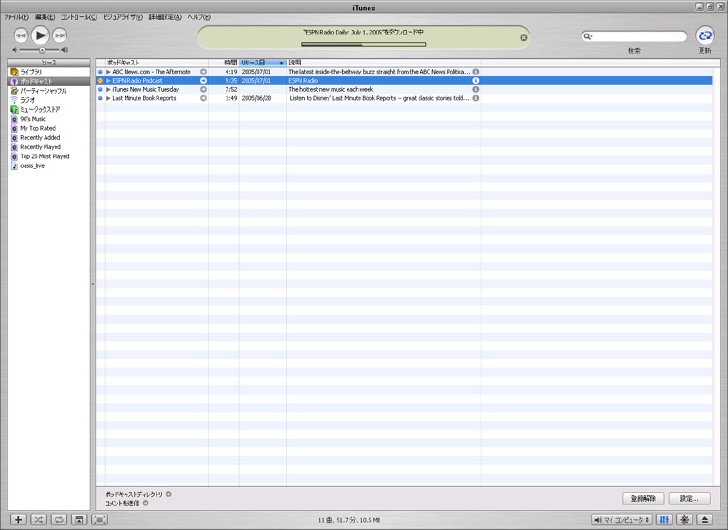Select oasis_live playlist
Viewport: 728px width, 530px height.
point(49,166)
